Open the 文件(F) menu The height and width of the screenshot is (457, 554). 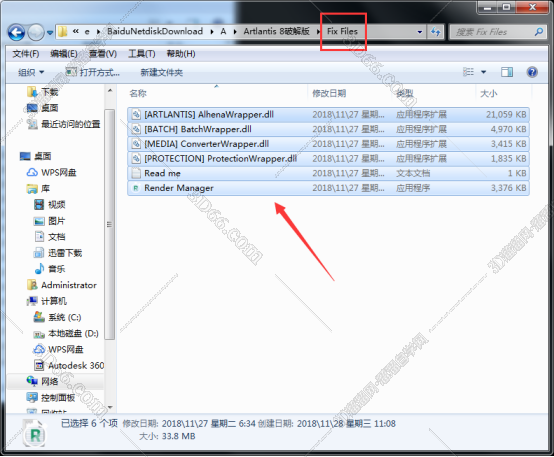tap(25, 54)
